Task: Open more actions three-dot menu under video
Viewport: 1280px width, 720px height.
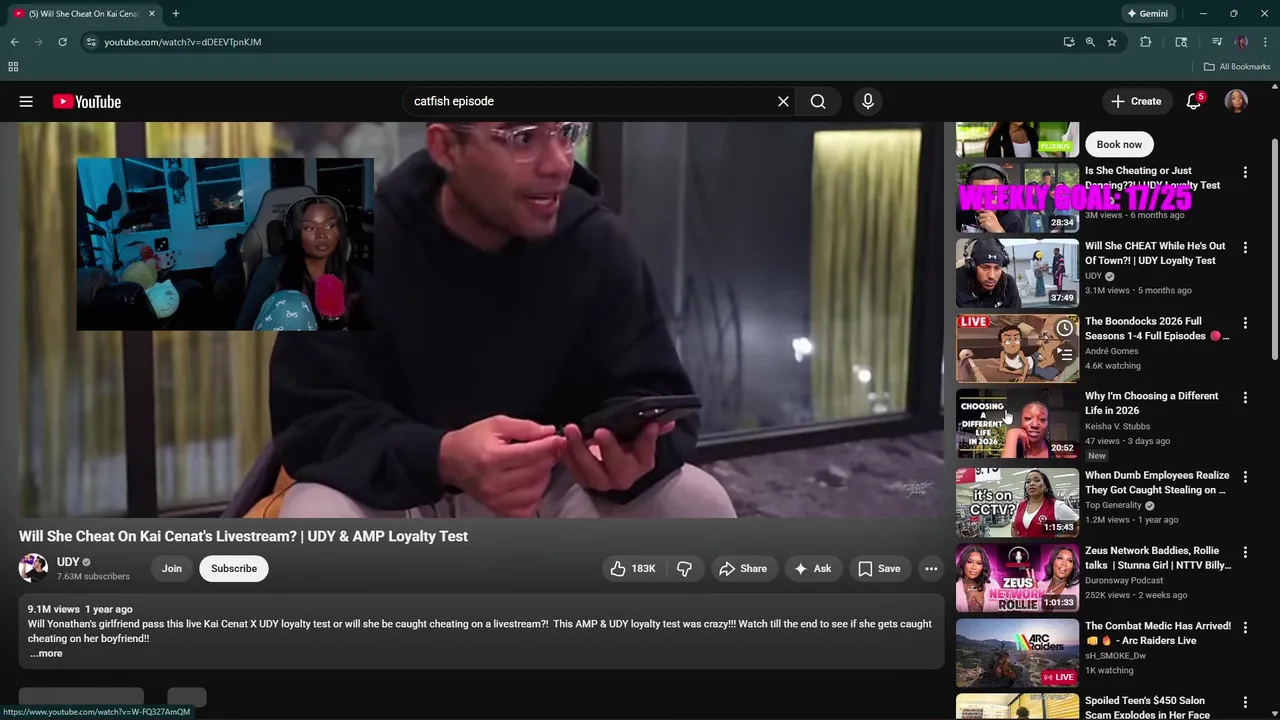Action: [x=931, y=568]
